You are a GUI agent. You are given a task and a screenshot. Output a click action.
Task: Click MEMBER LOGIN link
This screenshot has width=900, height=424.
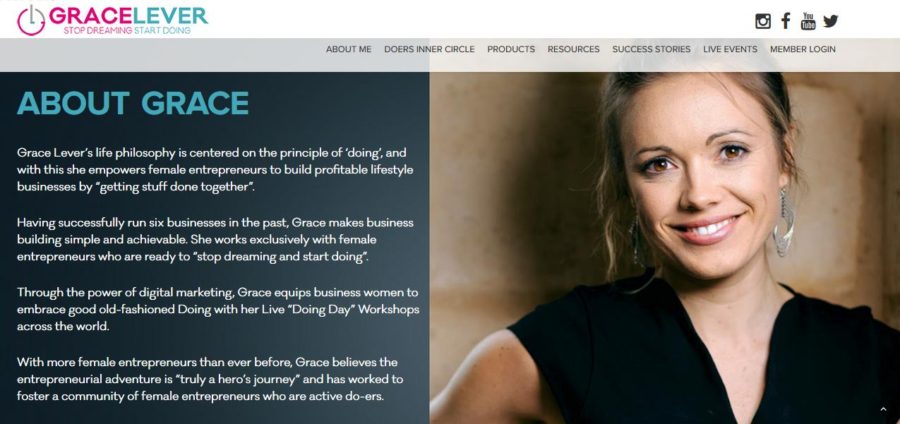pyautogui.click(x=802, y=49)
